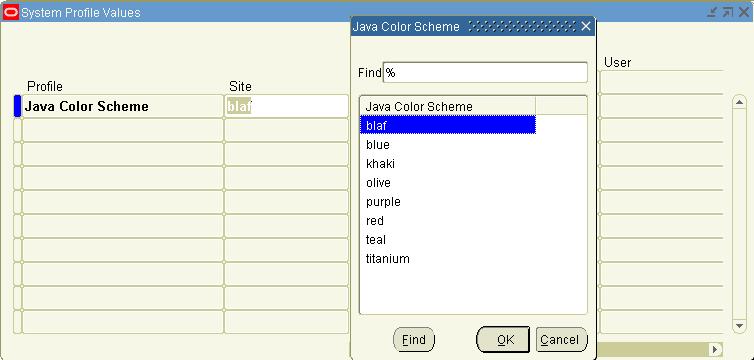Select blaf in the color scheme list
The width and height of the screenshot is (754, 360).
[x=448, y=125]
